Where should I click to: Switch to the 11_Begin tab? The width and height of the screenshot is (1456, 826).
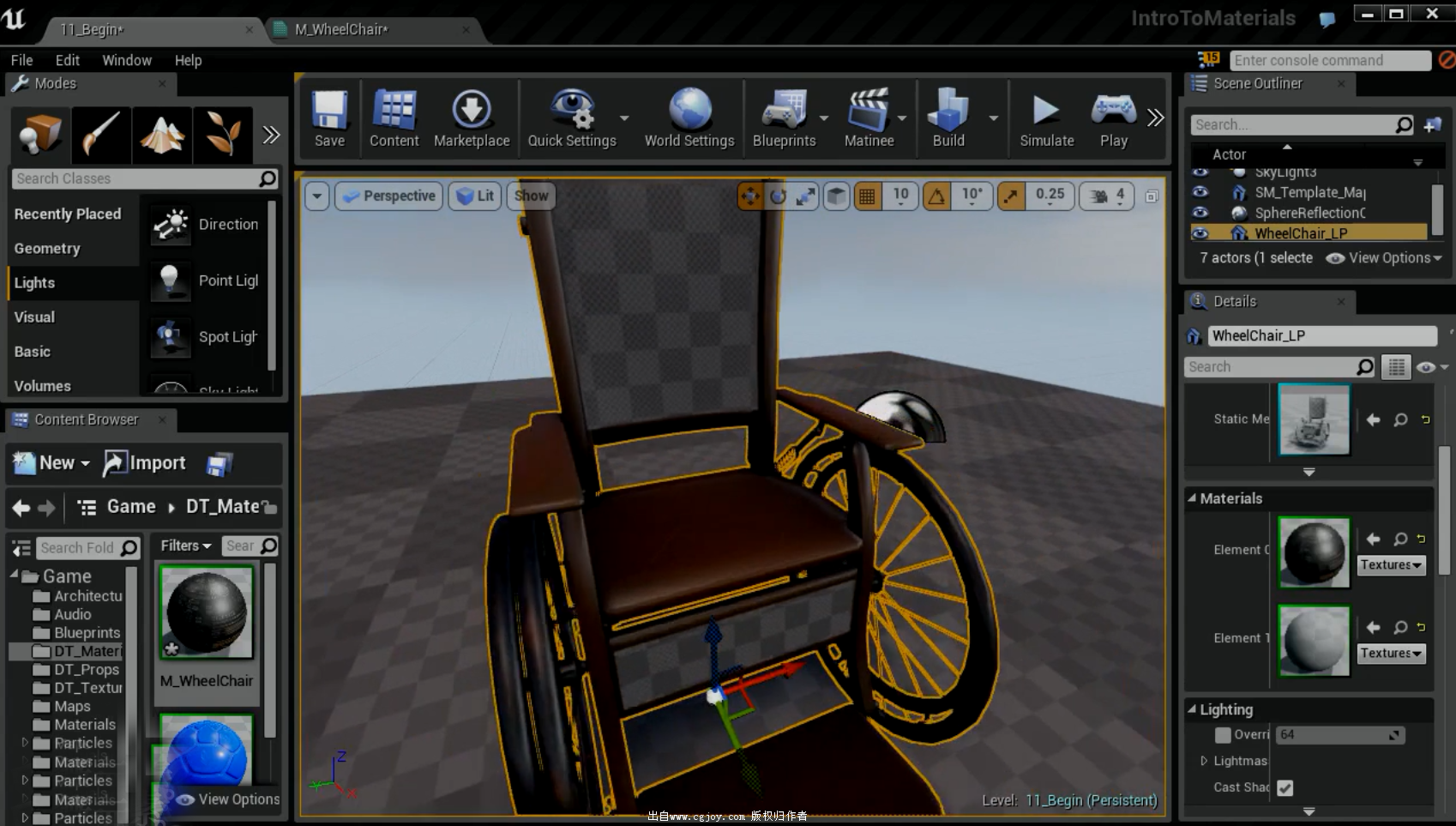pos(150,29)
